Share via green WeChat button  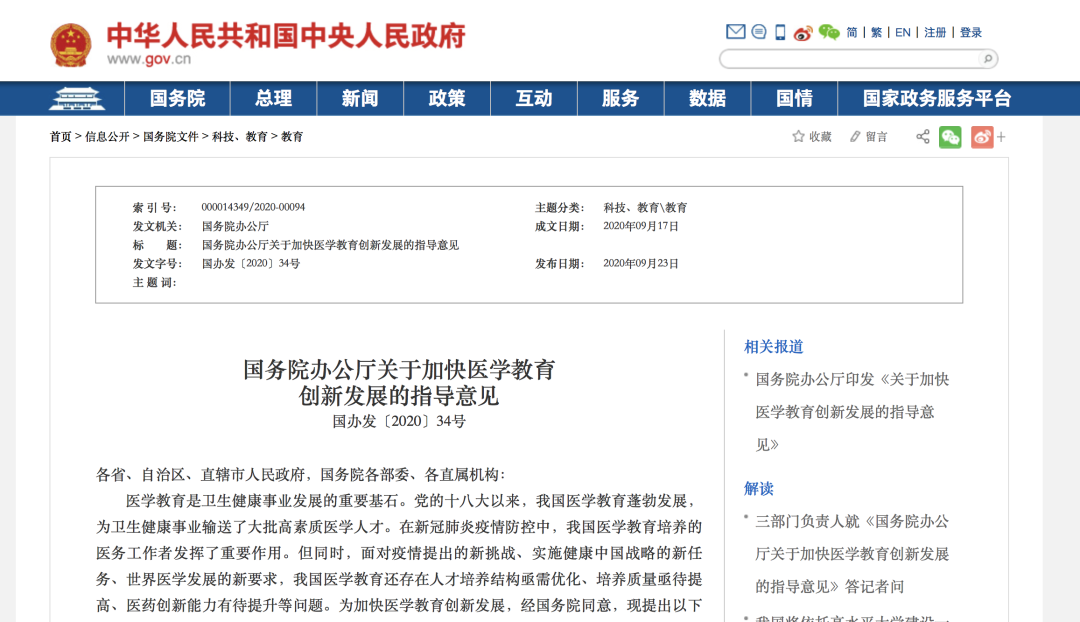[950, 137]
